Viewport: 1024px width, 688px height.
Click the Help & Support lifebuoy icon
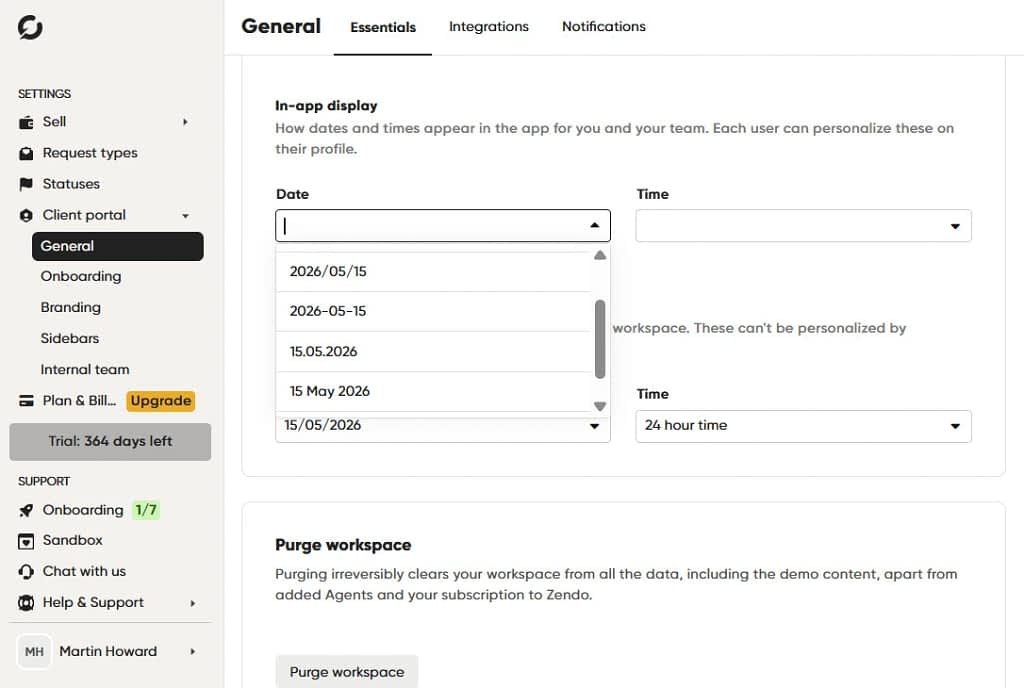coord(26,602)
